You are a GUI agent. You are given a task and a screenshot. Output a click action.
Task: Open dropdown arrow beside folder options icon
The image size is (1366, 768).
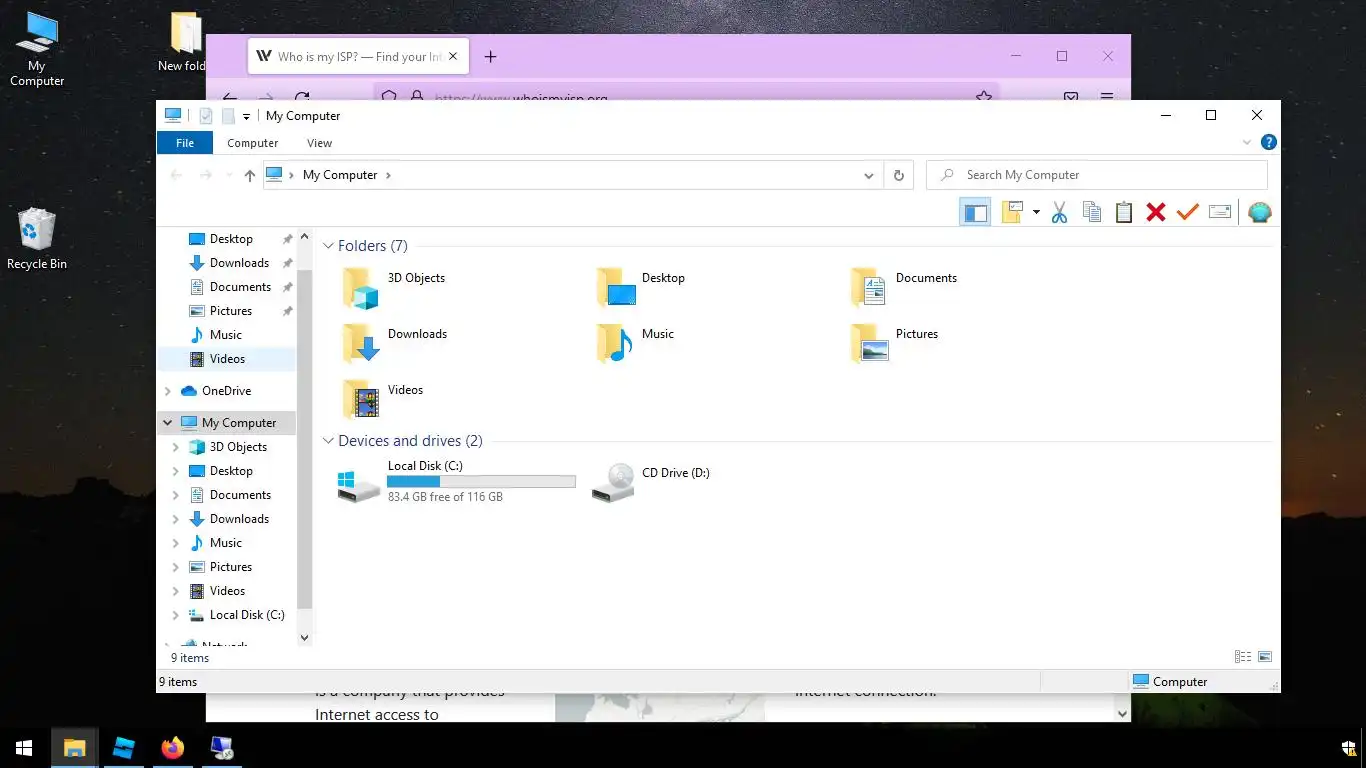tap(1036, 212)
